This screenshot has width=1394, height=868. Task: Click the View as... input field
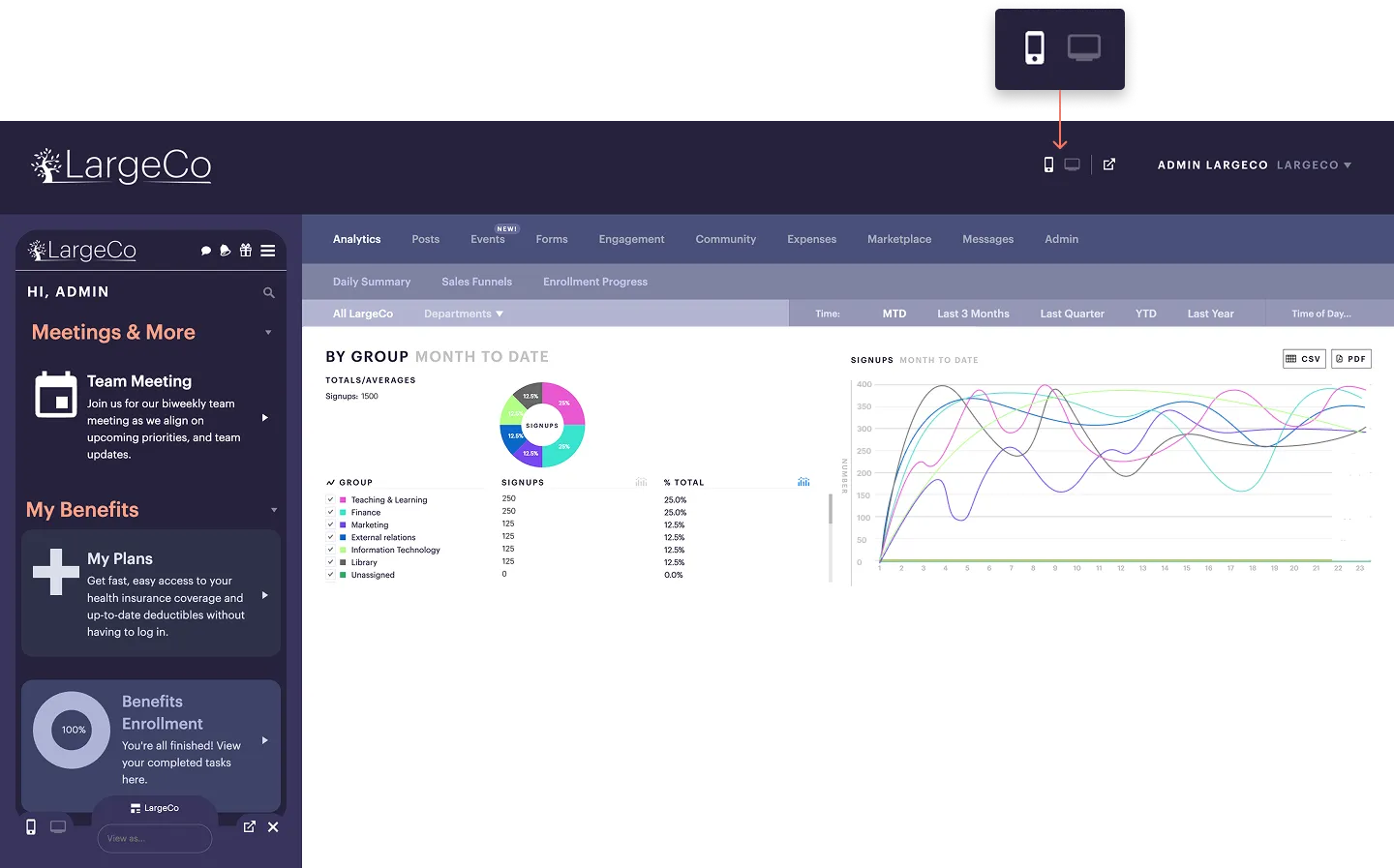tap(155, 838)
